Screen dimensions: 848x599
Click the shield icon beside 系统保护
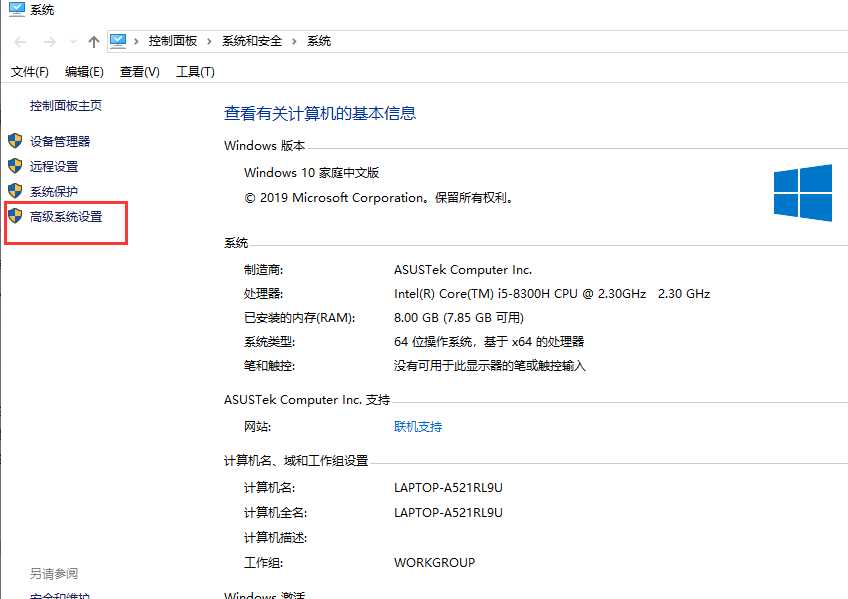pos(15,191)
